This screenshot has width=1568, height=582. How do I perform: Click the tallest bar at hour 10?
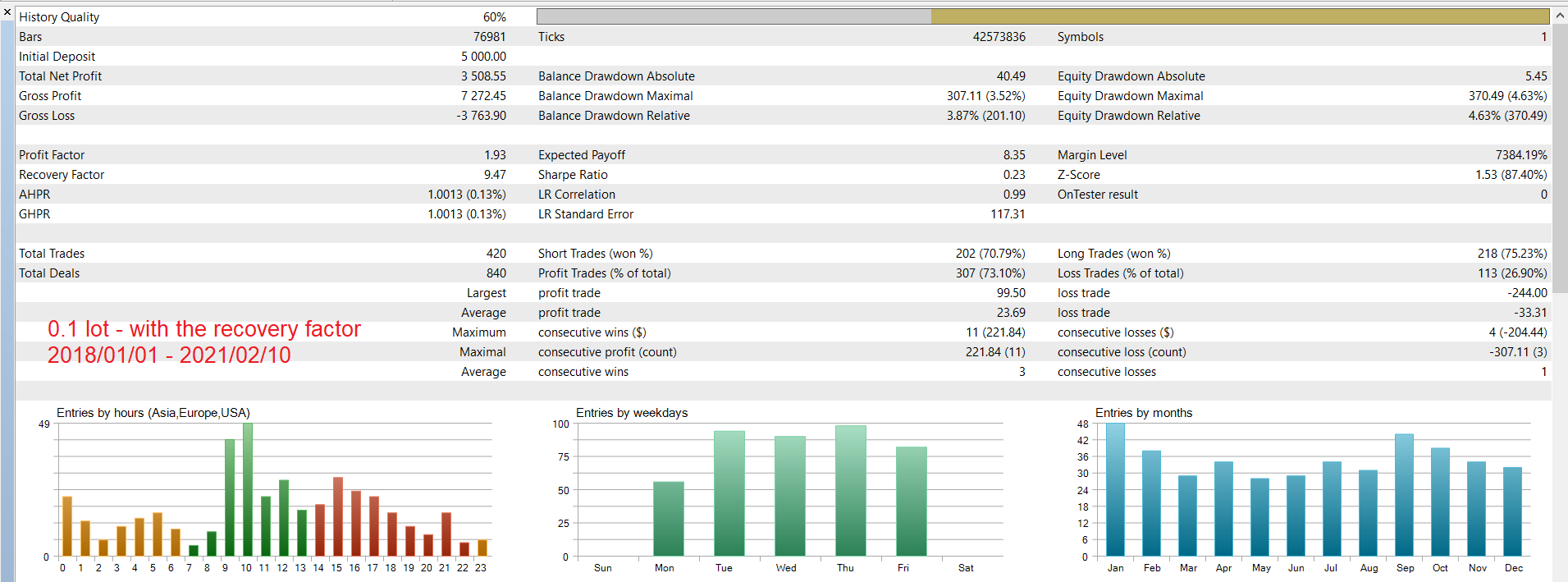point(247,489)
